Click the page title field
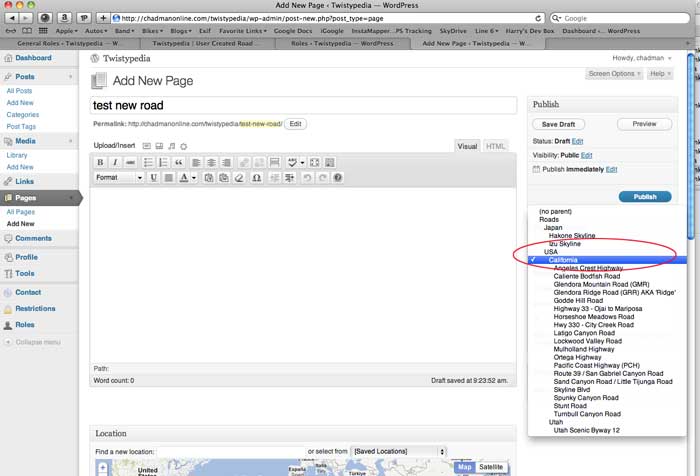The width and height of the screenshot is (700, 476). 304,105
